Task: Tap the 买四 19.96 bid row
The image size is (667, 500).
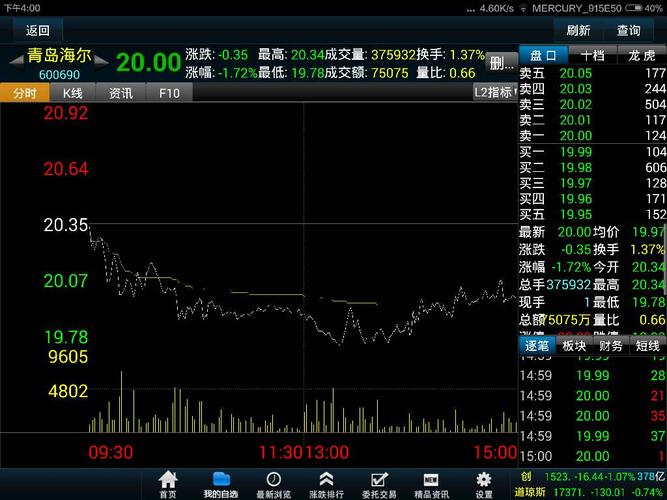Action: 593,199
